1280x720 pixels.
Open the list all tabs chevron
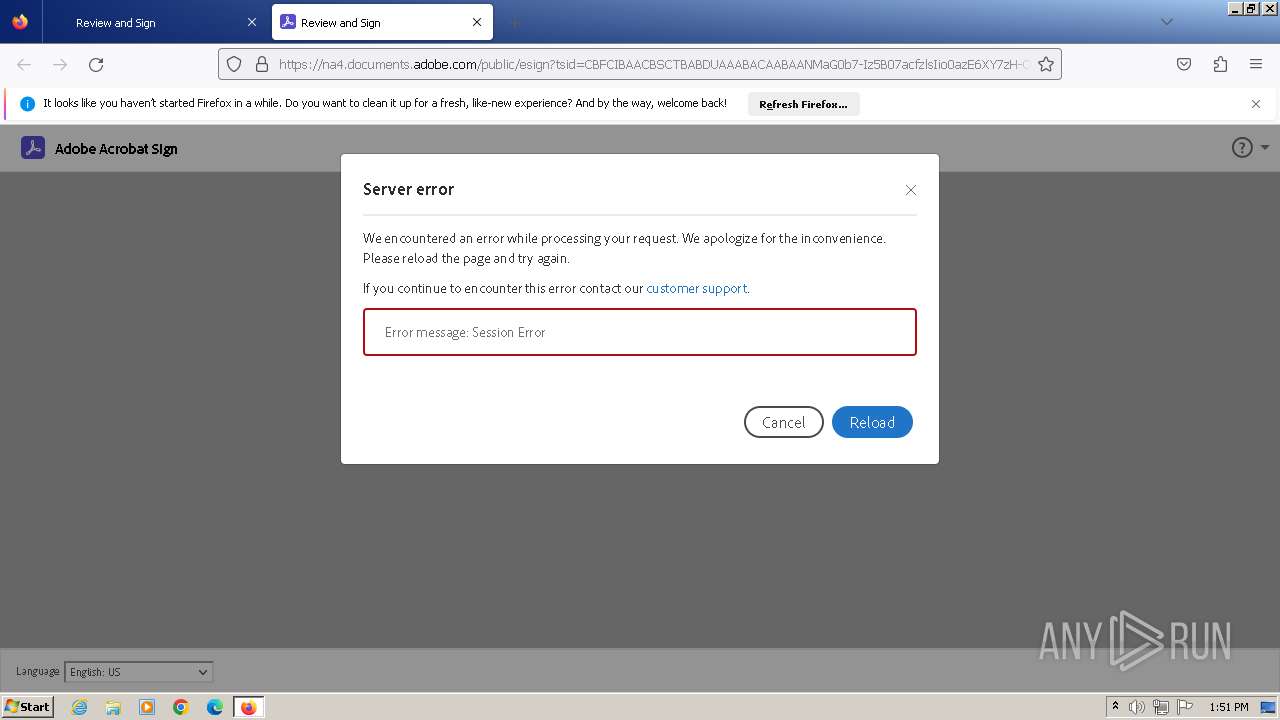click(1166, 22)
